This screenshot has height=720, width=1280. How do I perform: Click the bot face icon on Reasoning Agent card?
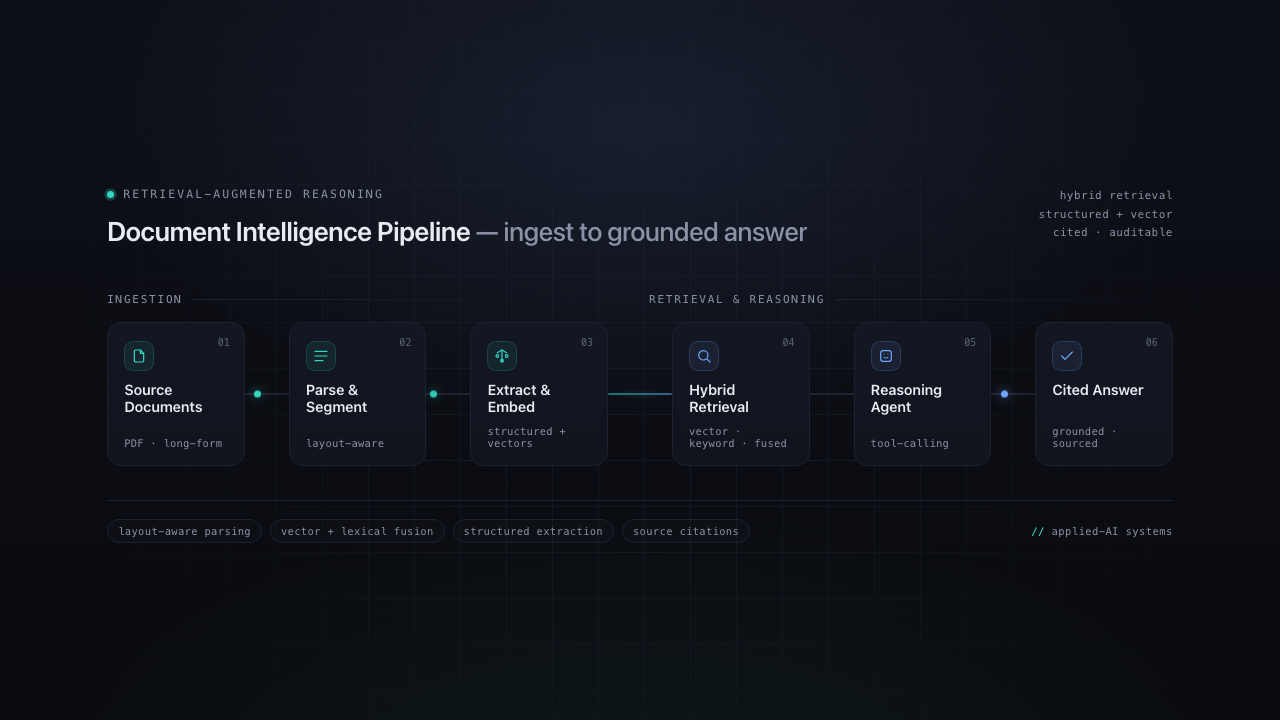click(886, 356)
